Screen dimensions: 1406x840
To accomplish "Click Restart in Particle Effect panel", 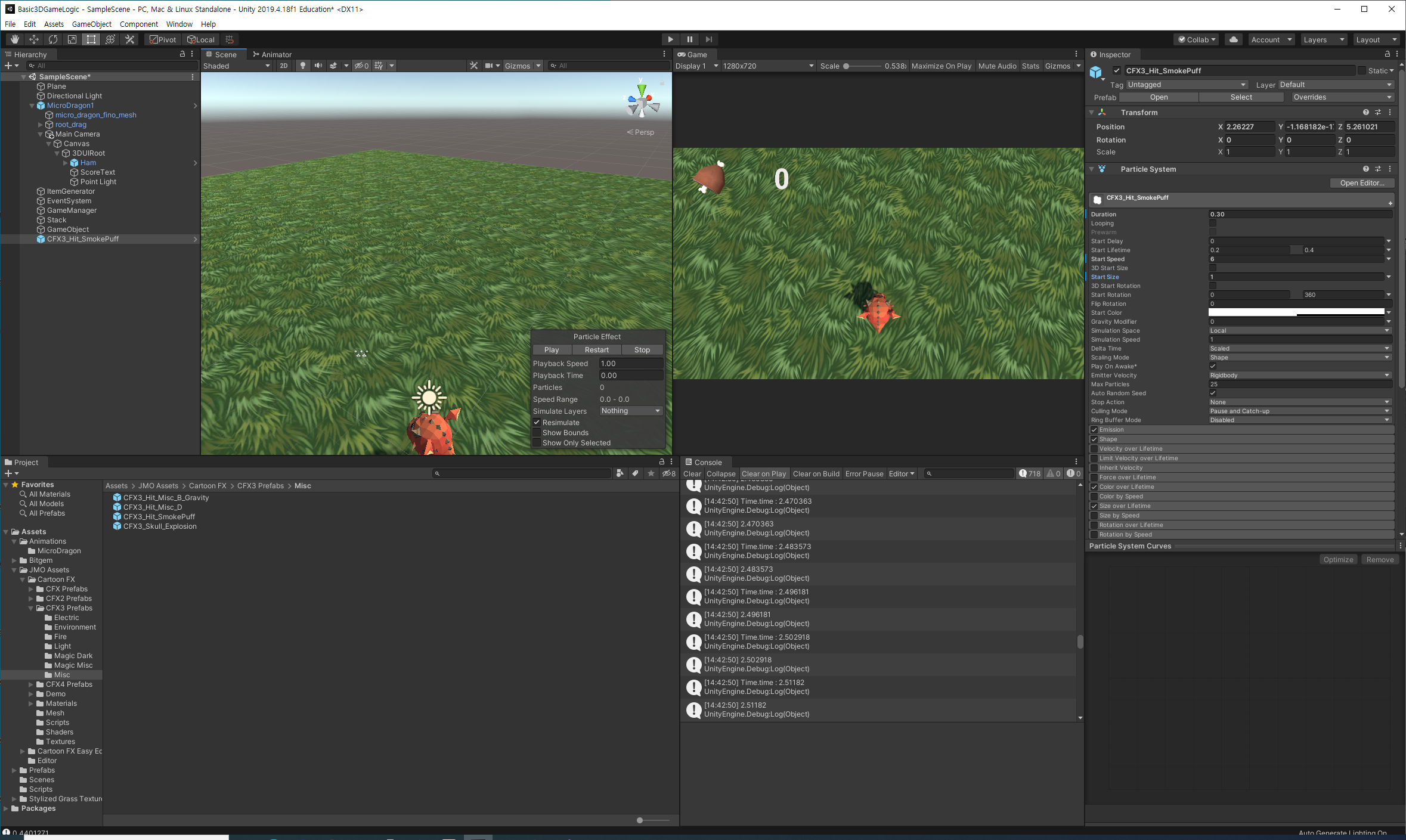I will [x=596, y=350].
